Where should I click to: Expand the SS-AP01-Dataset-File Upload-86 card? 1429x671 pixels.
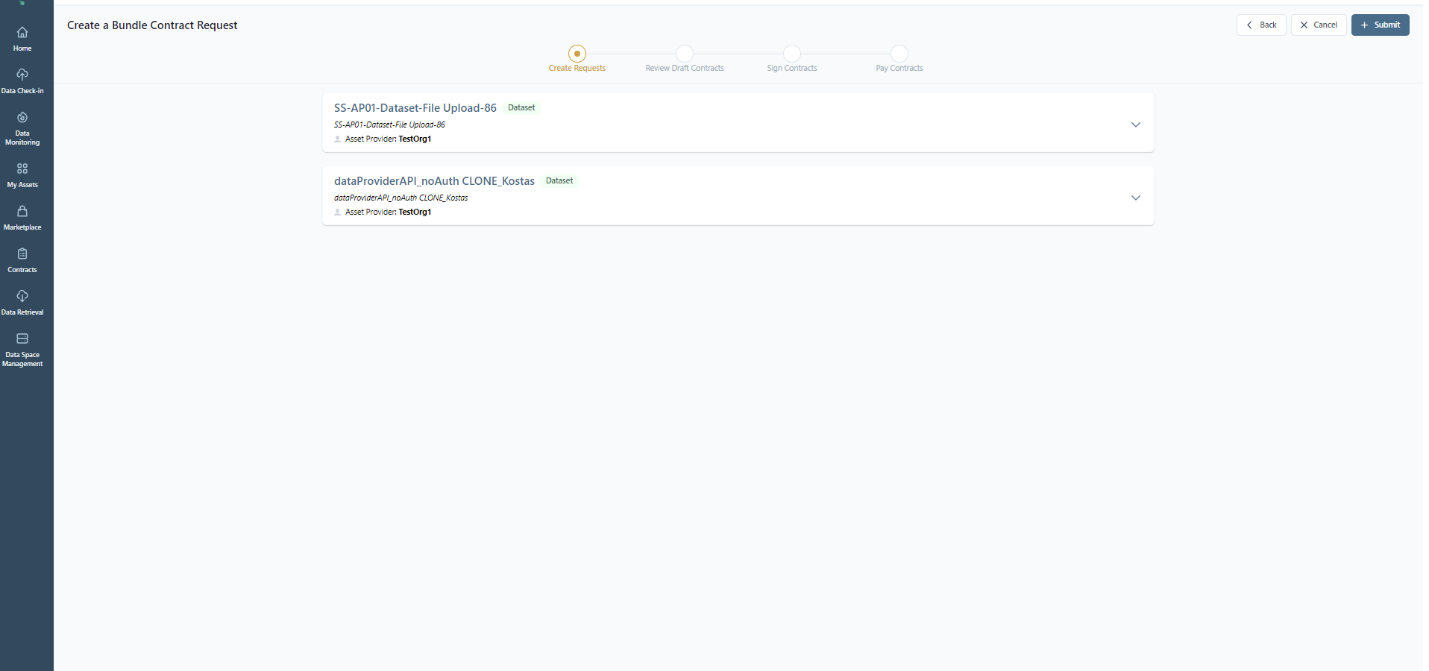point(1135,125)
